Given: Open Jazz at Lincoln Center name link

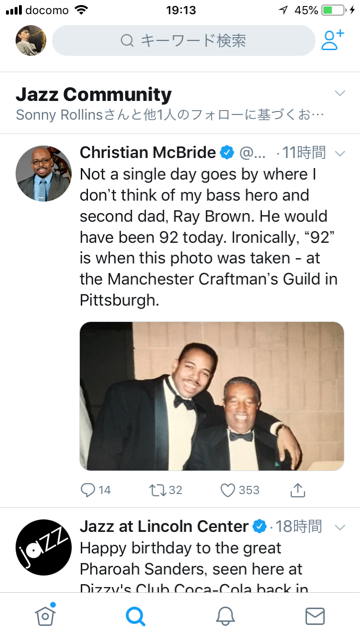Looking at the screenshot, I should pos(164,527).
